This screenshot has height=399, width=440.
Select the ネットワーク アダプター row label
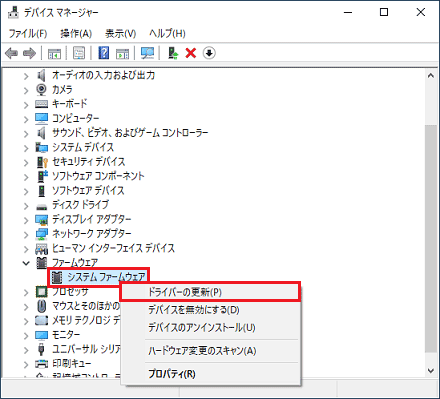92,234
